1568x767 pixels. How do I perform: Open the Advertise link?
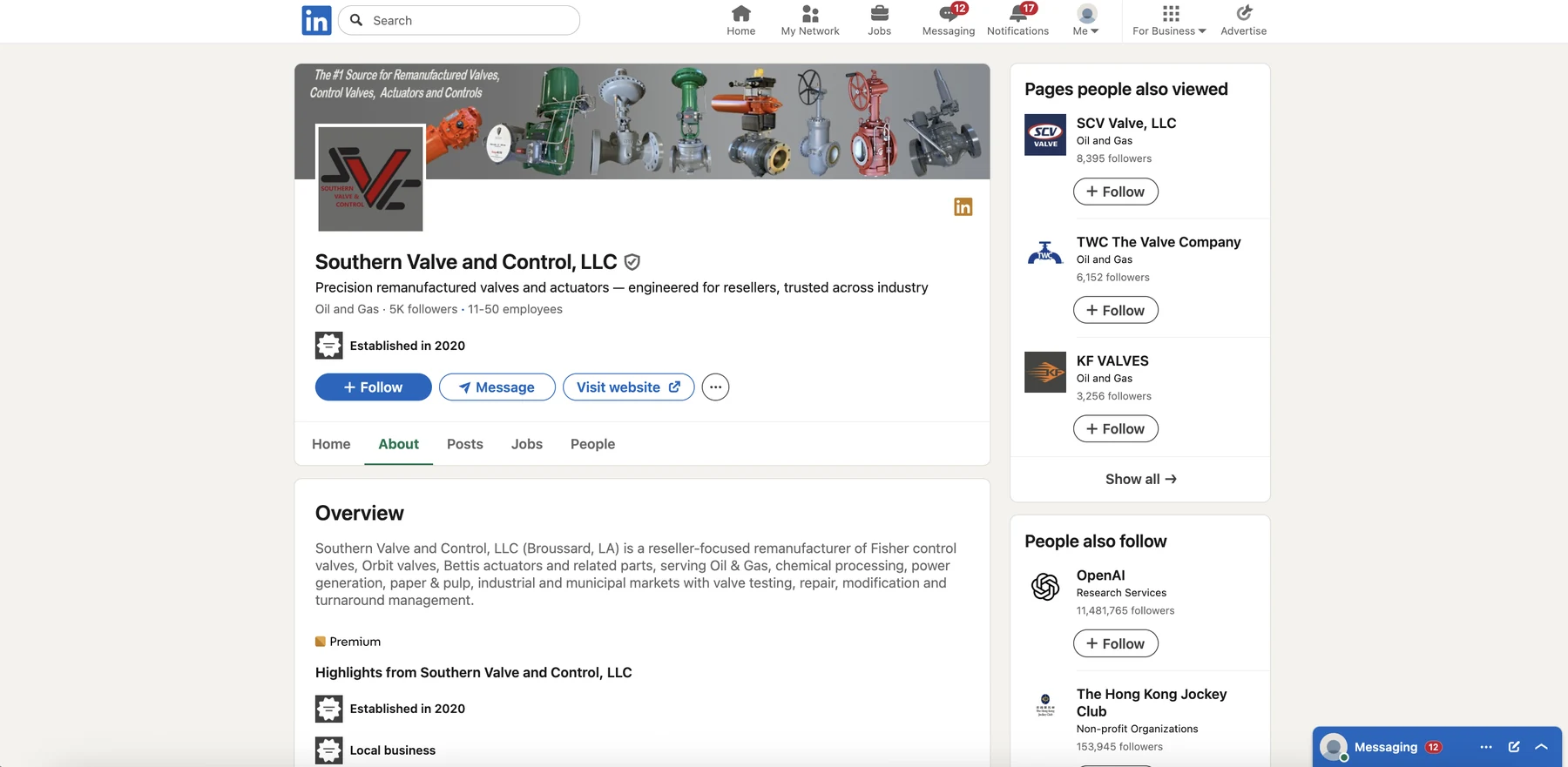(1244, 20)
